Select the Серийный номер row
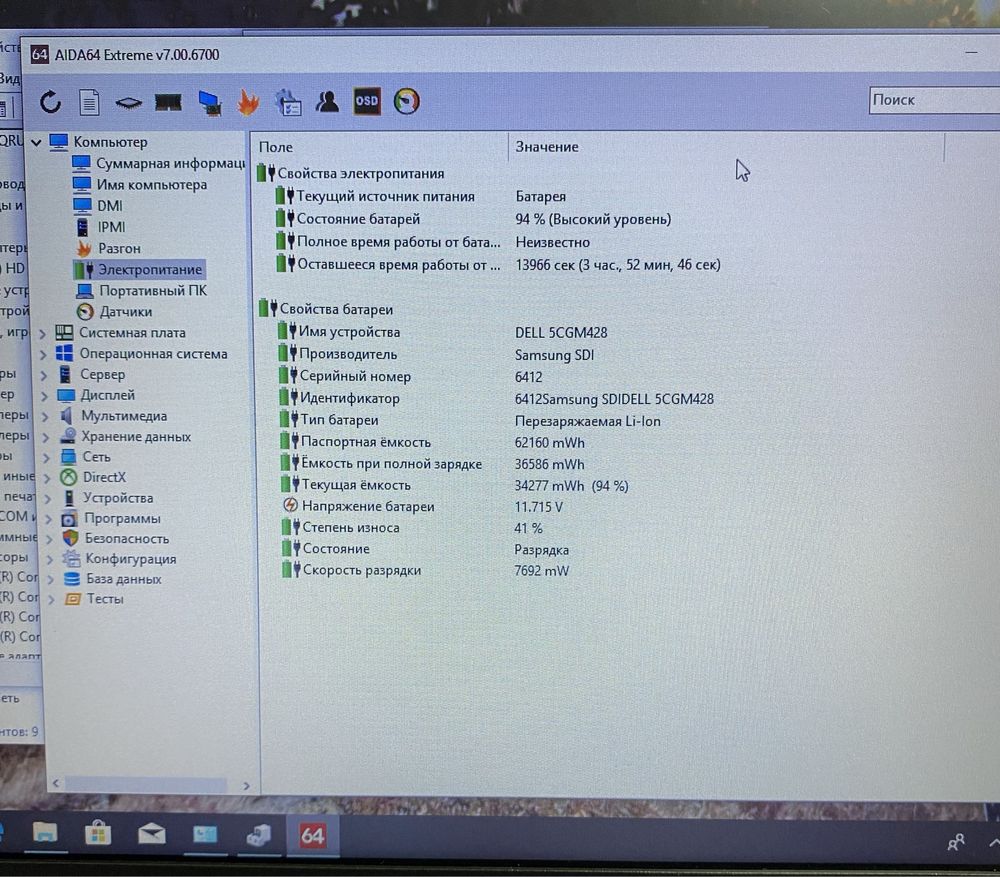 411,376
